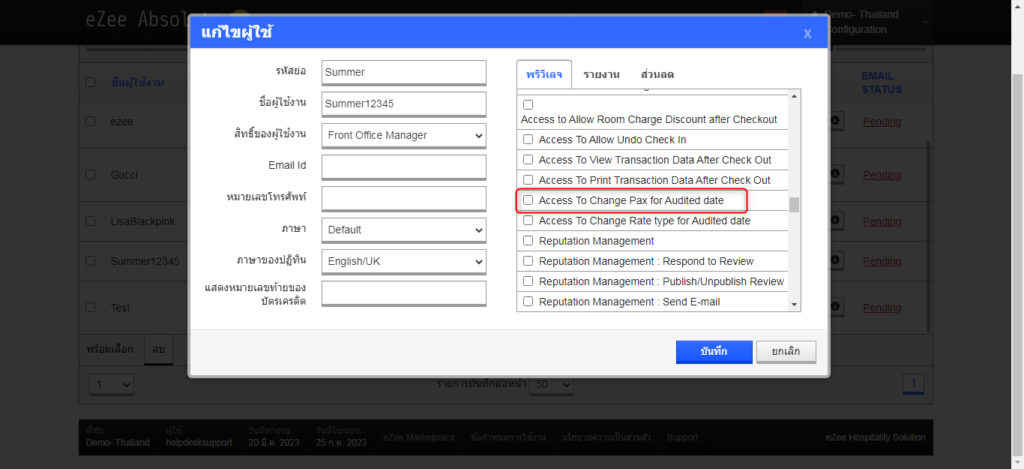
Task: Click the Pending email status link for Test
Action: tap(882, 308)
